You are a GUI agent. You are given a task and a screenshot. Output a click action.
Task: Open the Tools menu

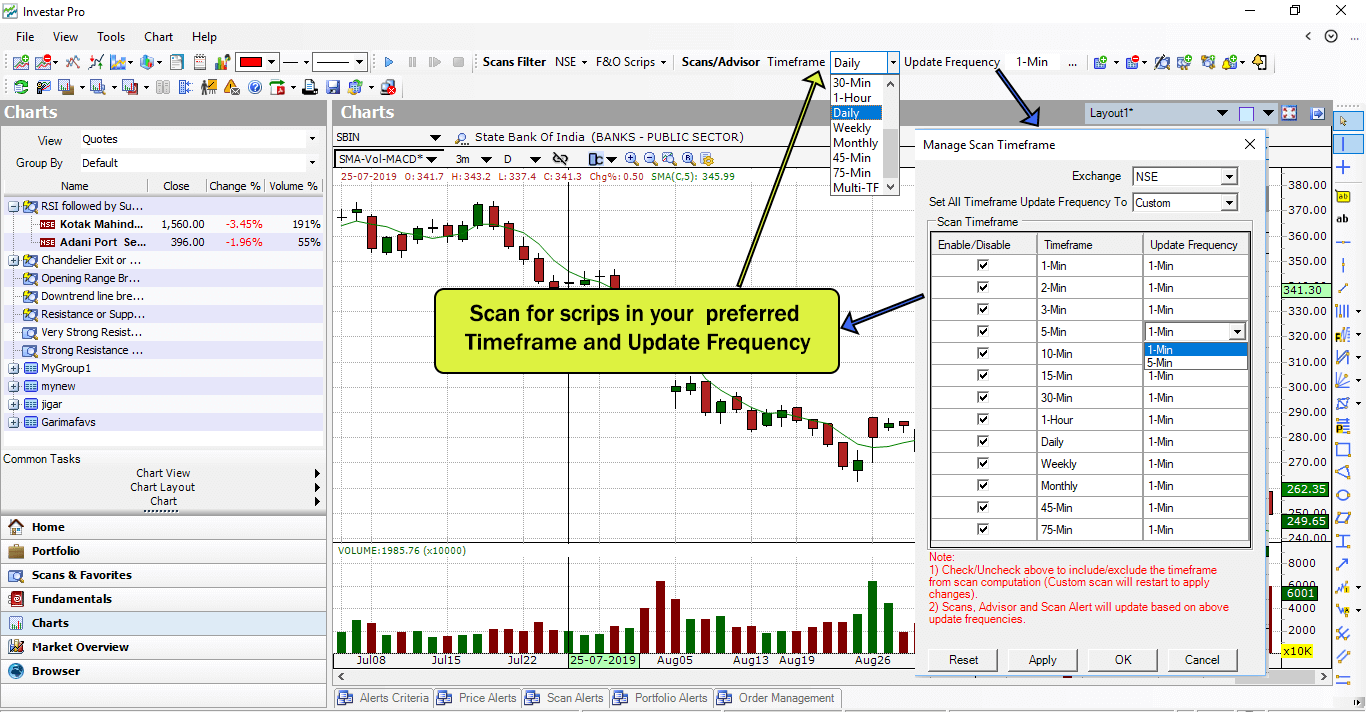tap(110, 37)
